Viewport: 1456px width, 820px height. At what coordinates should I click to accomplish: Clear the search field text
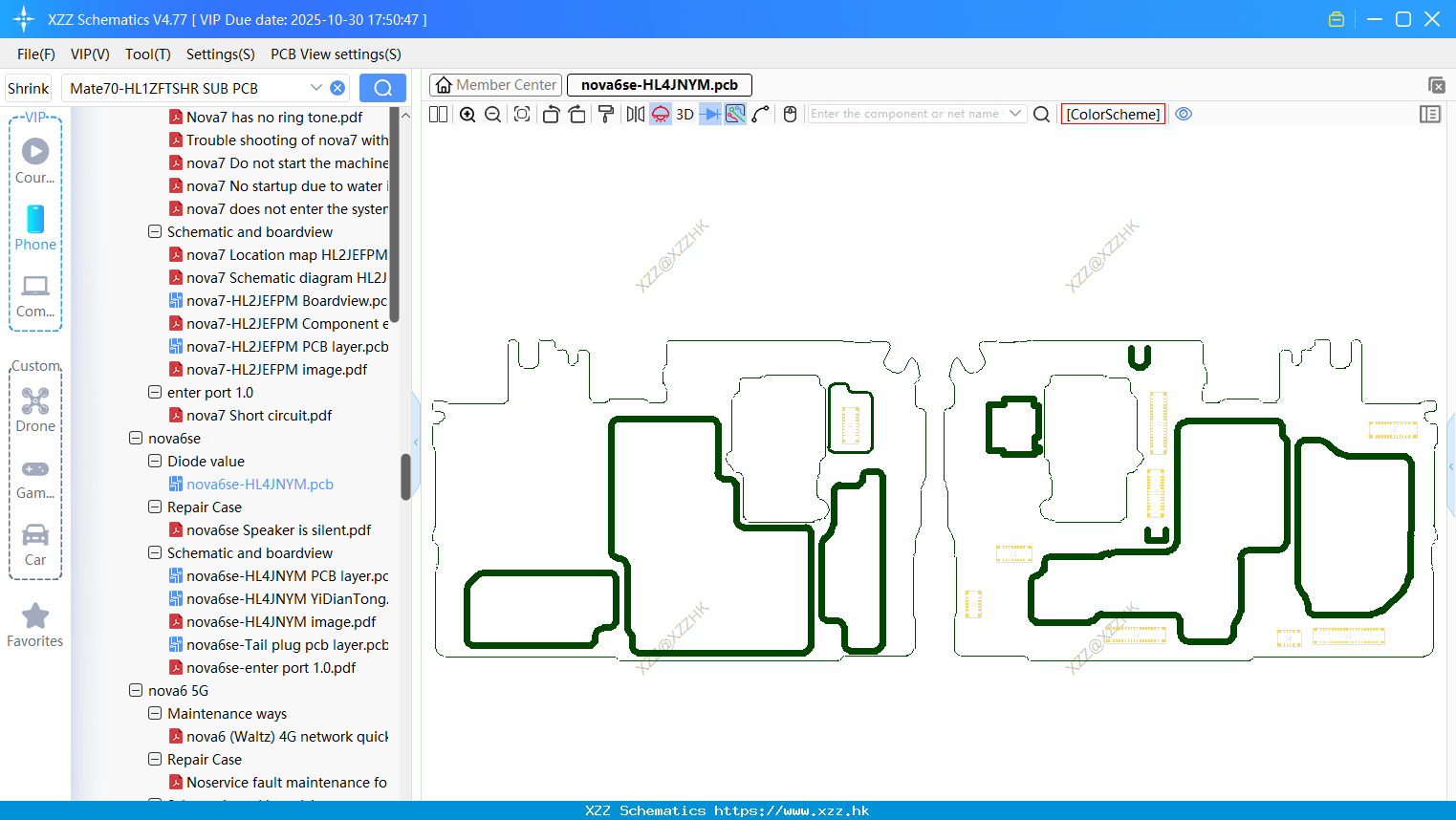tap(337, 88)
